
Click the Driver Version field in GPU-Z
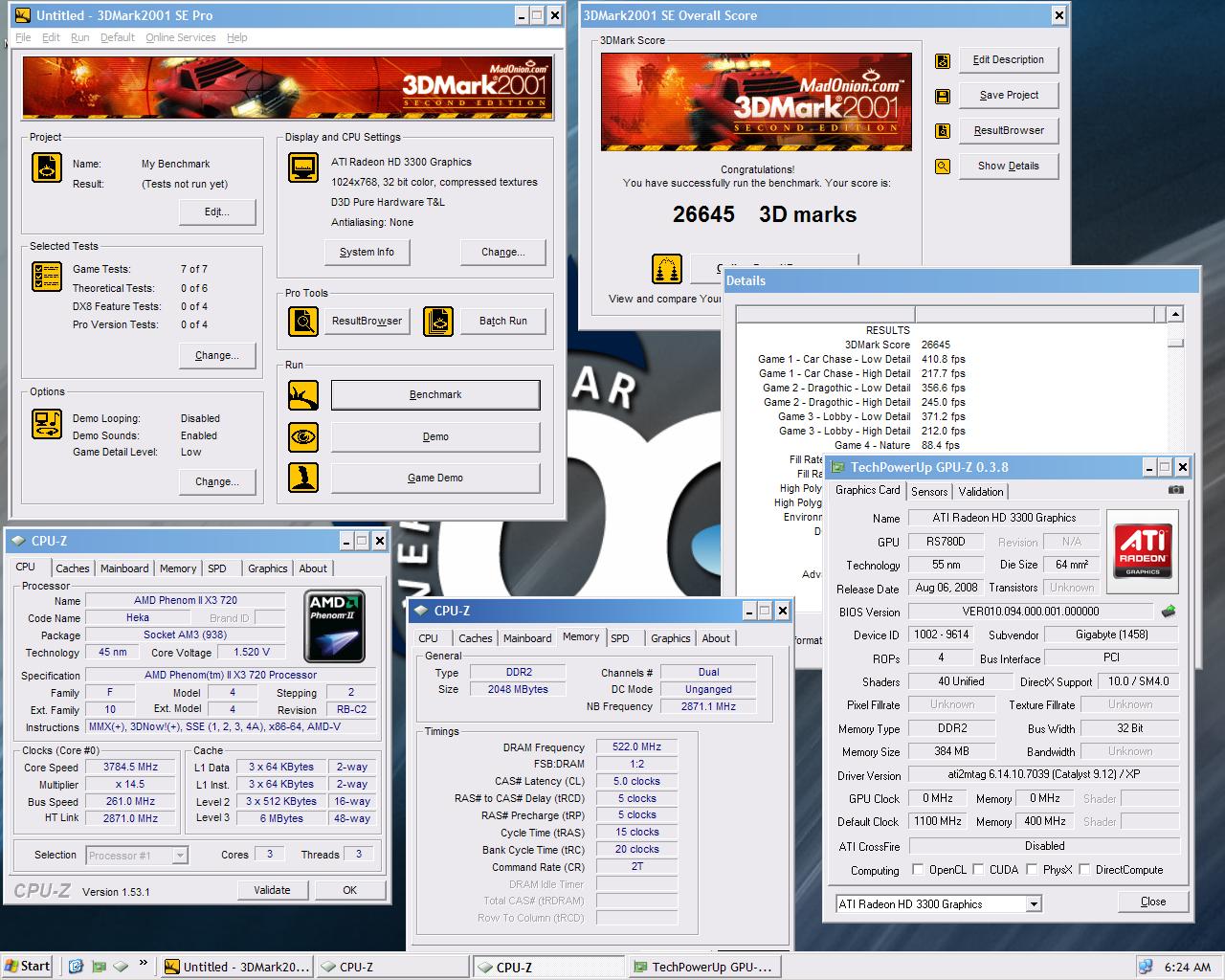(x=1044, y=774)
